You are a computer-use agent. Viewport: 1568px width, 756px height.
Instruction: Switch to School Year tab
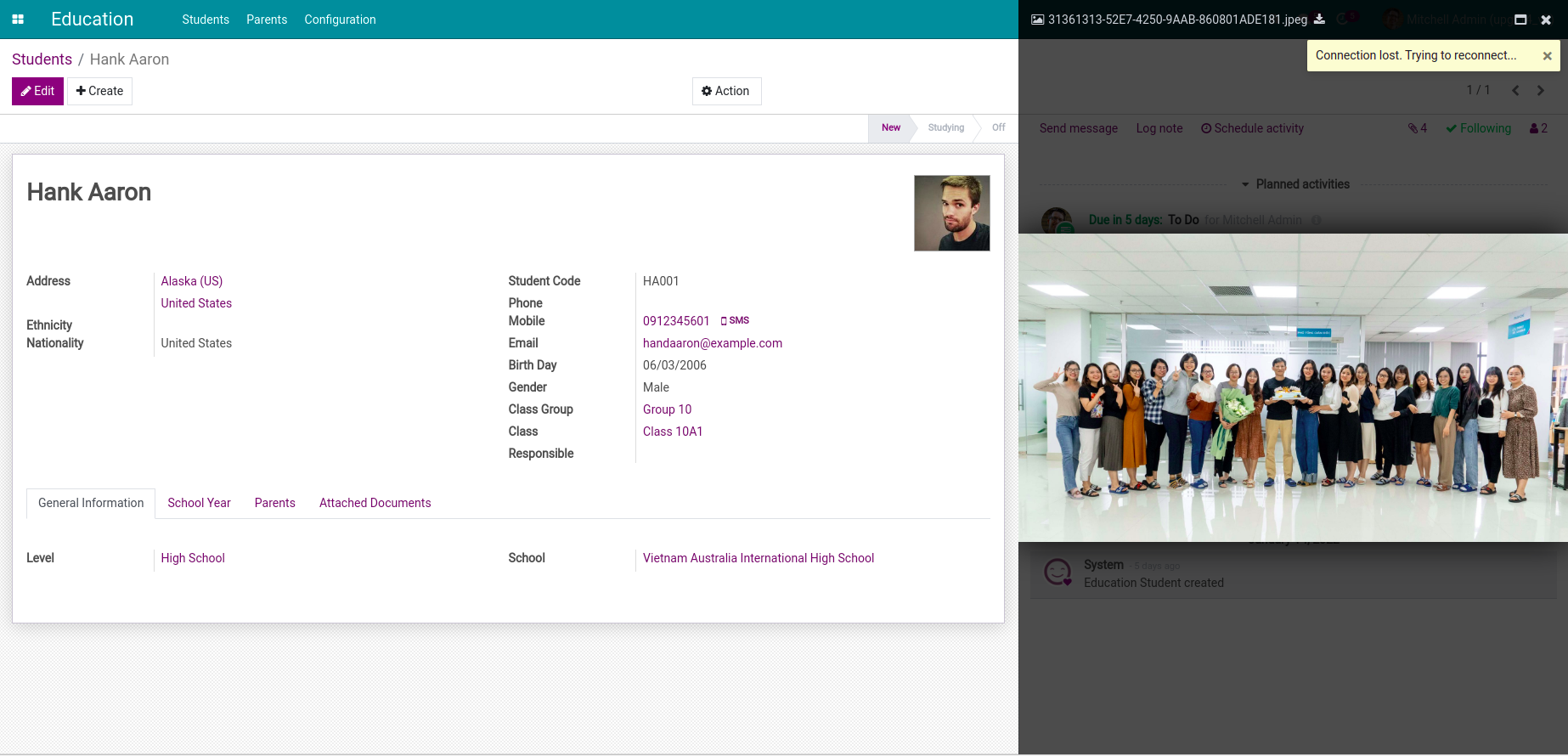(x=199, y=503)
